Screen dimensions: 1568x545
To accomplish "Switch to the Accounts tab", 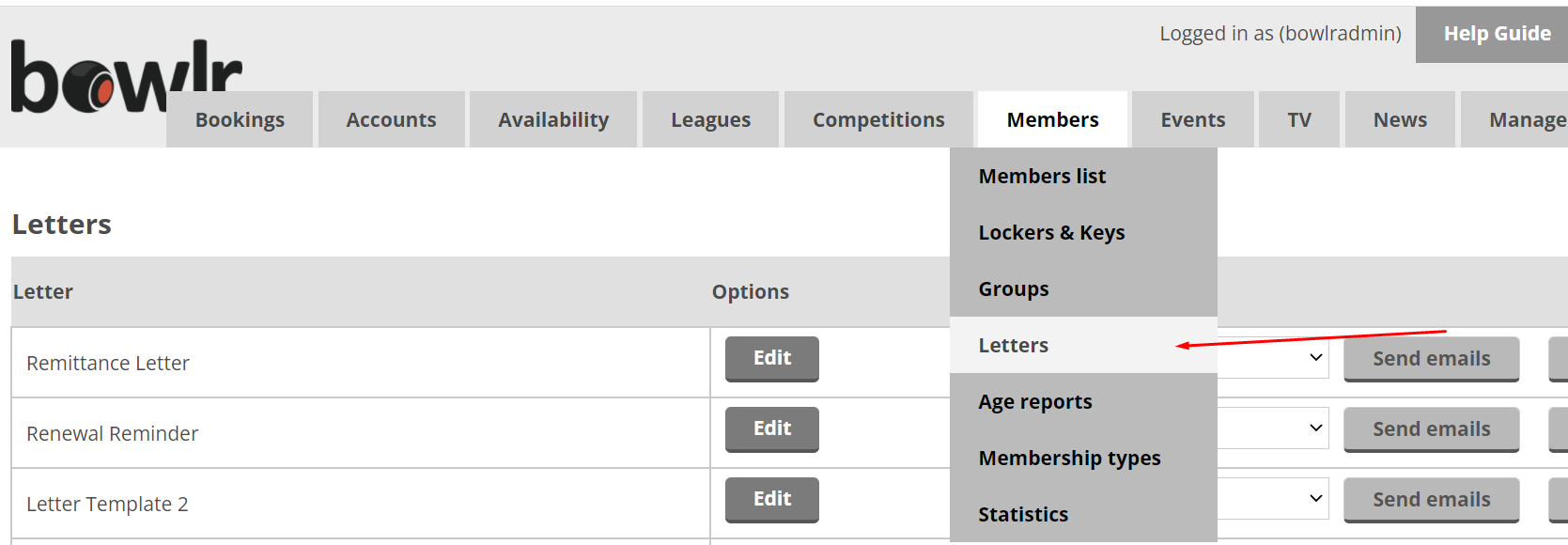I will (391, 120).
